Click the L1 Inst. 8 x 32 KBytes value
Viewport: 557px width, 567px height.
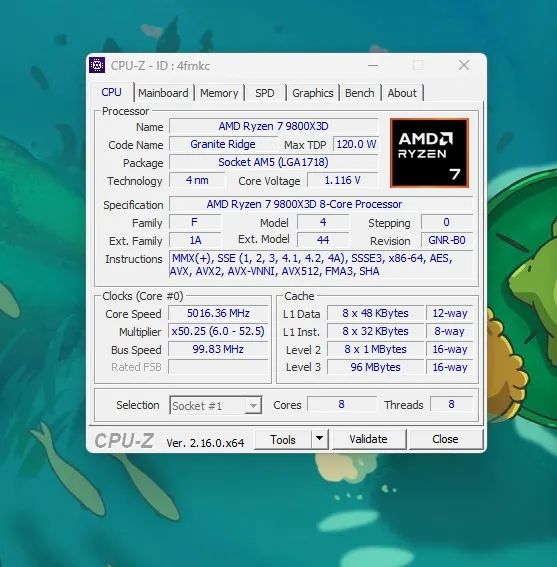(375, 331)
